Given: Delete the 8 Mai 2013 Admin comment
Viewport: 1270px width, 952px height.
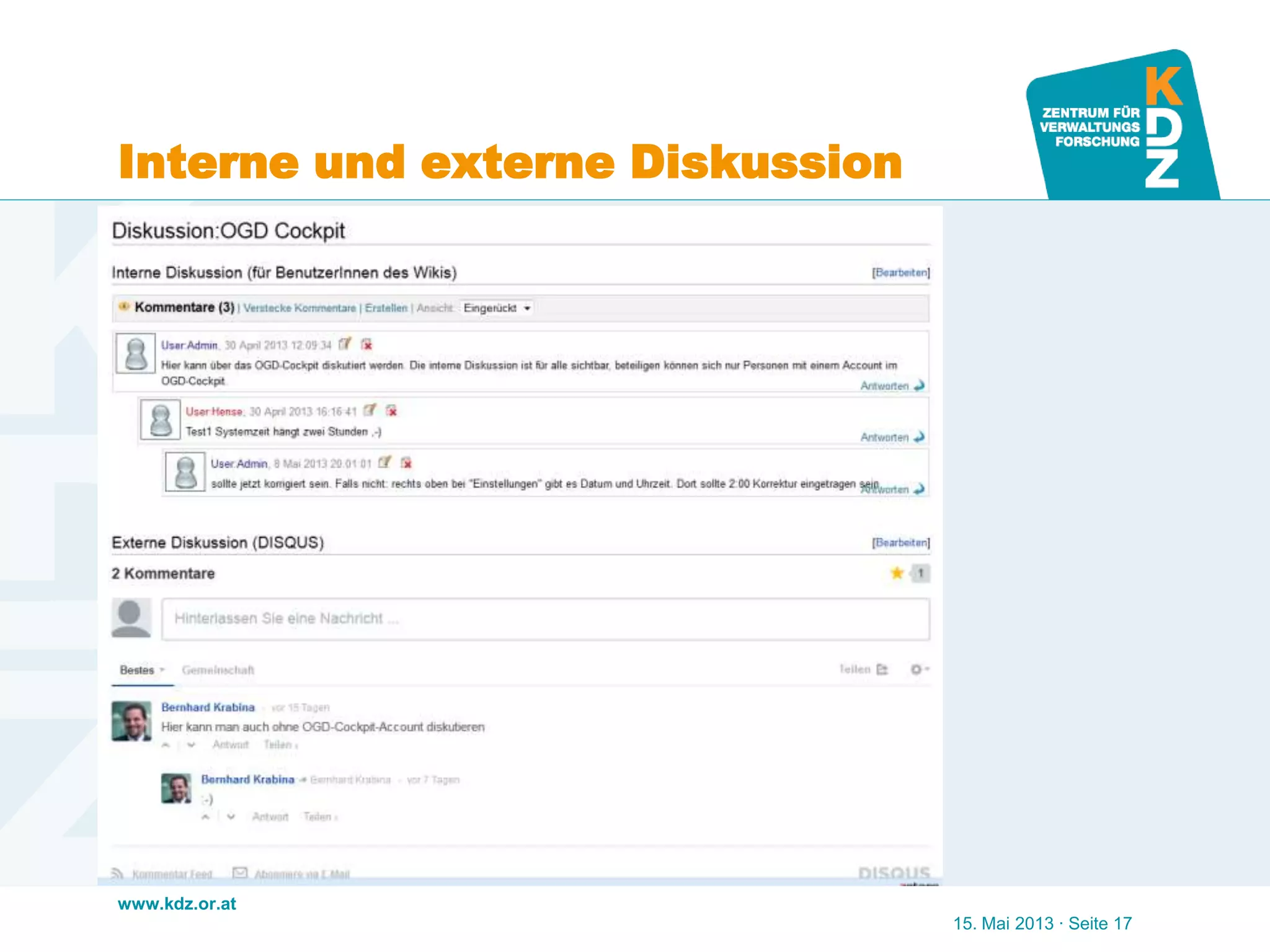Looking at the screenshot, I should pyautogui.click(x=406, y=462).
